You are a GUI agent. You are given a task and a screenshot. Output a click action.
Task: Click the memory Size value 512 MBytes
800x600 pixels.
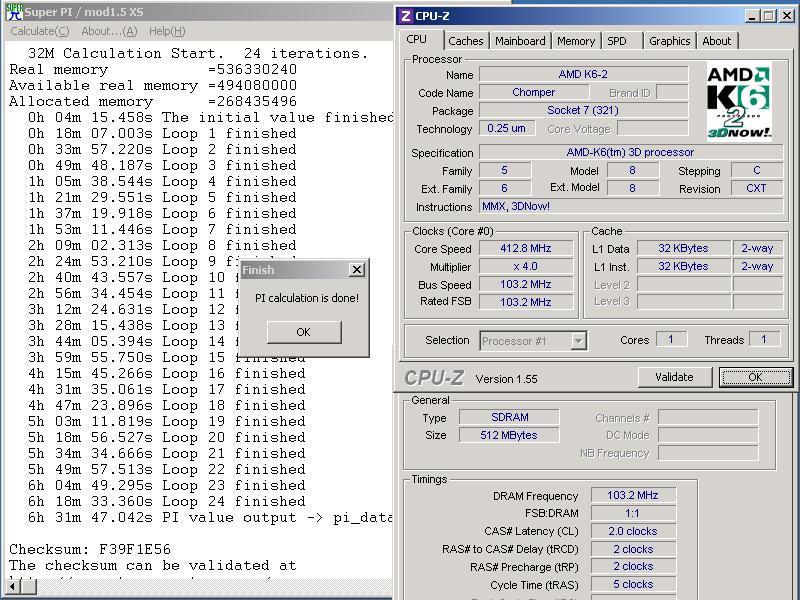pyautogui.click(x=509, y=435)
